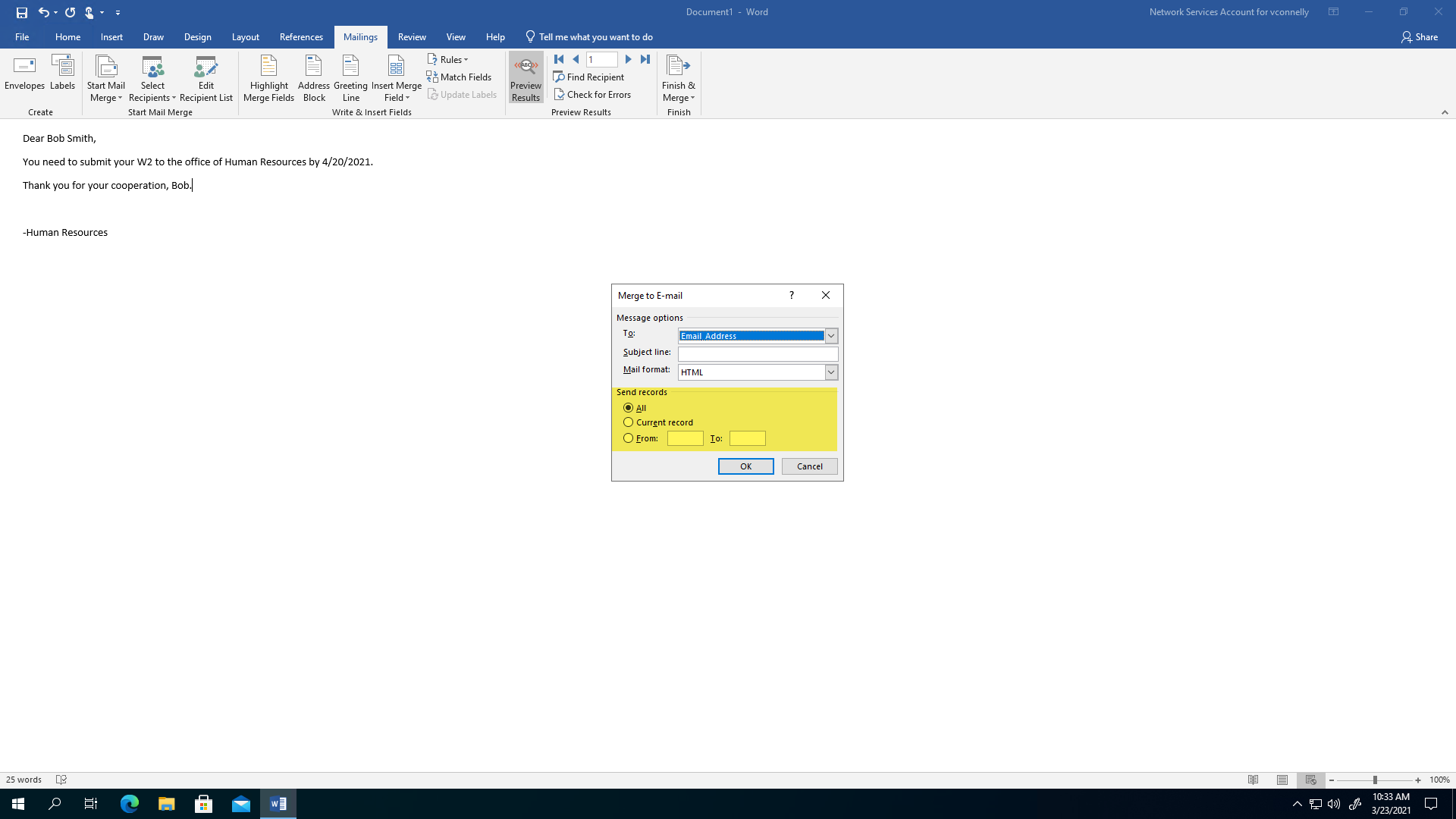Viewport: 1456px width, 819px height.
Task: Toggle the Preview Results button
Action: pyautogui.click(x=526, y=77)
